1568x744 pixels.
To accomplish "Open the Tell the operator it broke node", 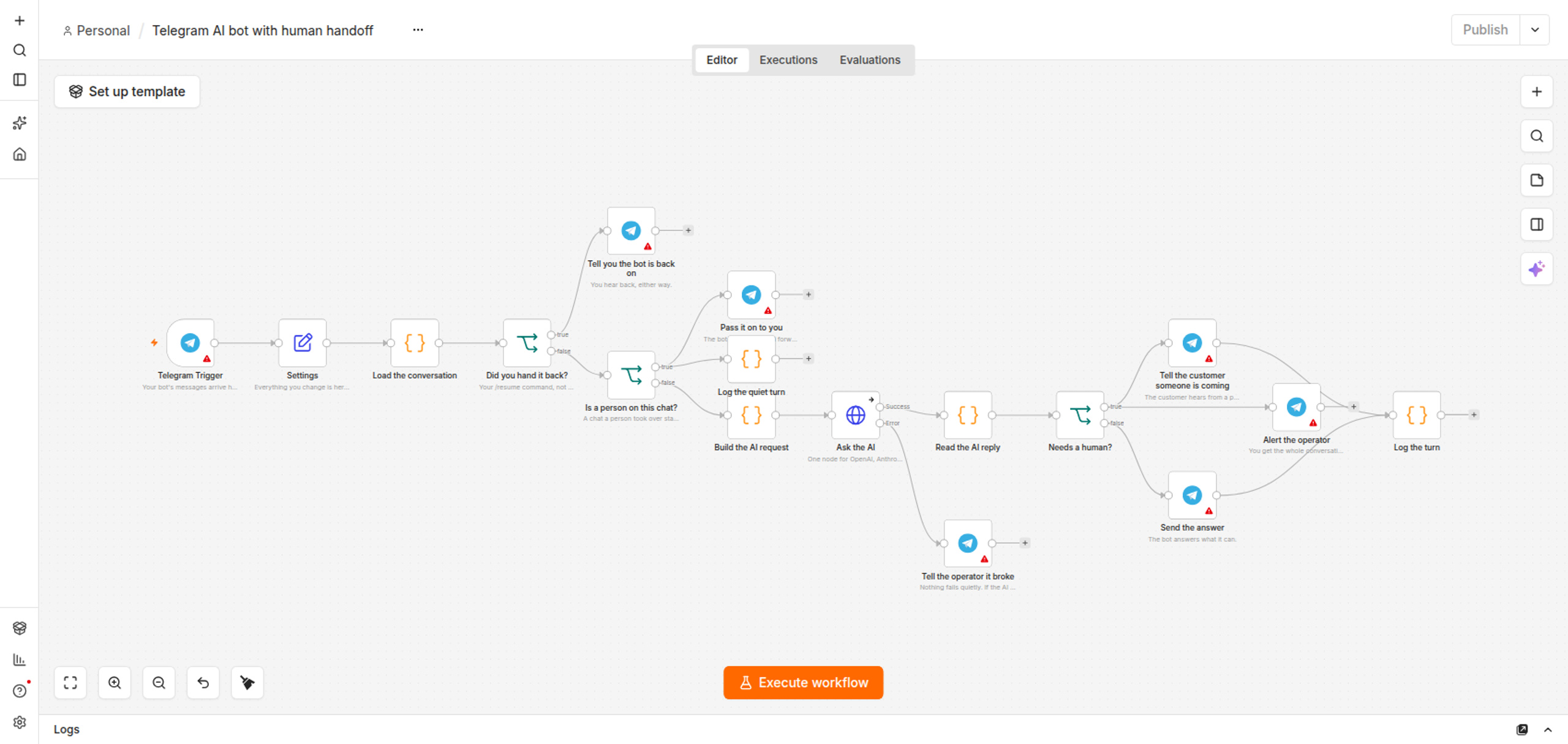I will [x=968, y=543].
